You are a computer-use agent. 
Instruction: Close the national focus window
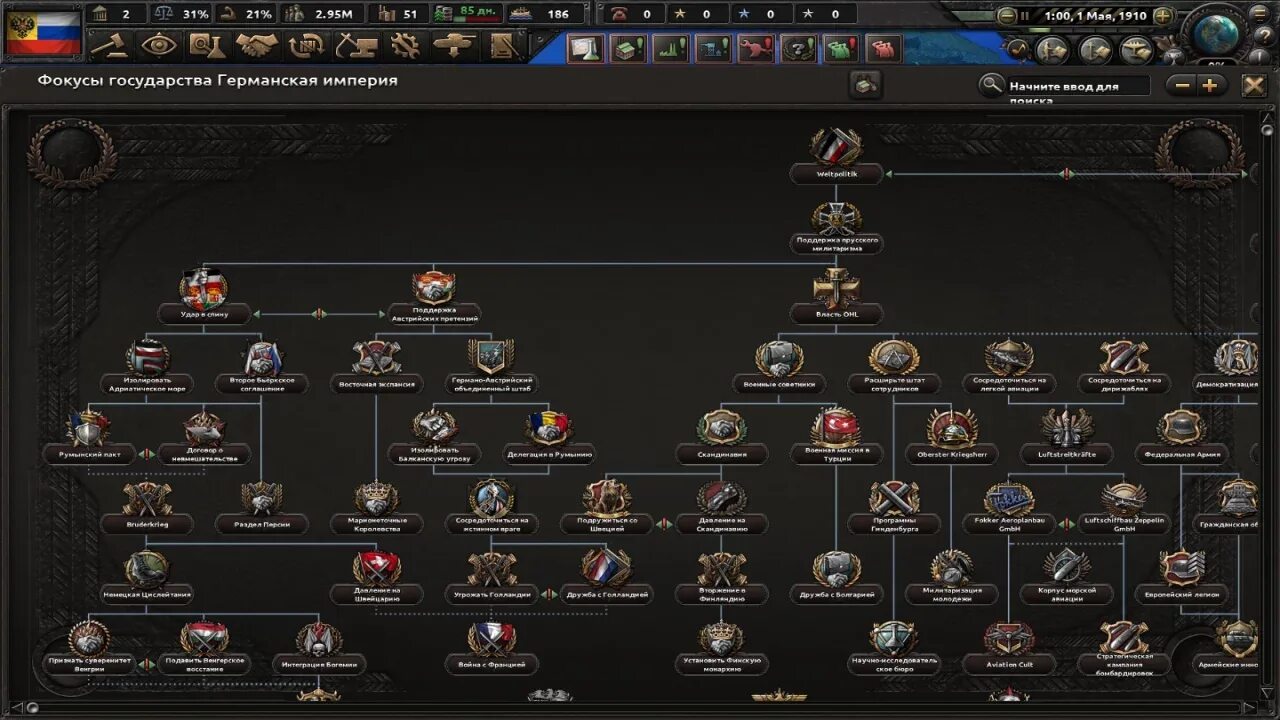tap(1254, 86)
